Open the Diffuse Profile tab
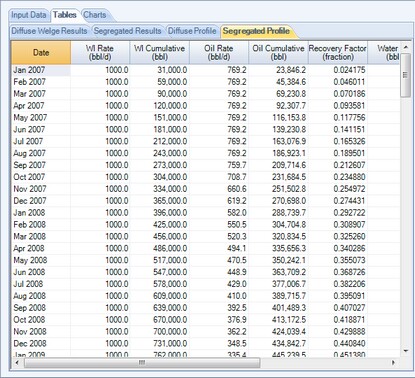 coord(192,31)
